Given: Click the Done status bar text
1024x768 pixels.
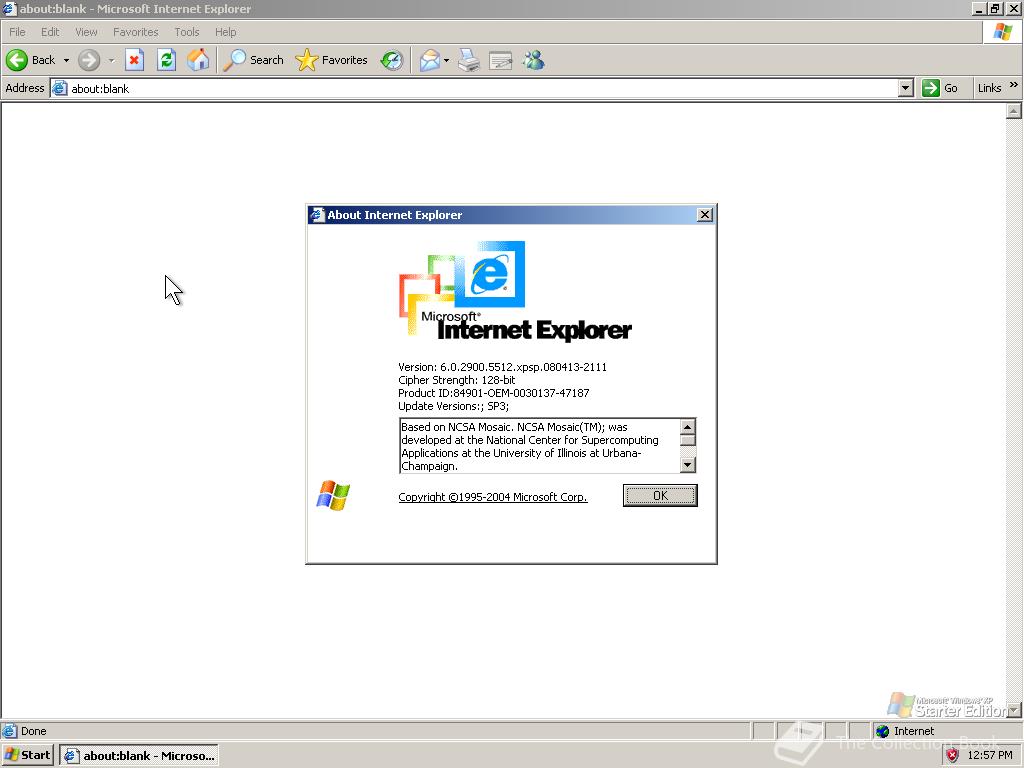Looking at the screenshot, I should coord(33,731).
